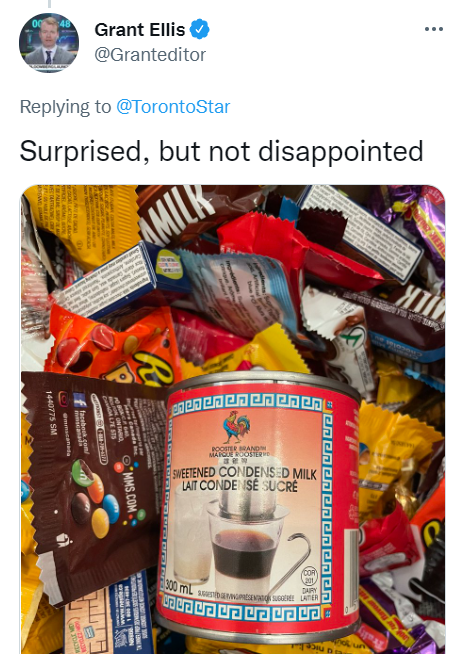Open the @TorontoStar mention link

click(173, 107)
